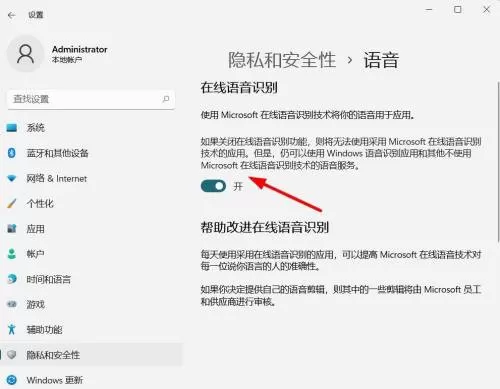Viewport: 500px width, 389px height.
Task: Click the back arrow icon
Action: [12, 15]
